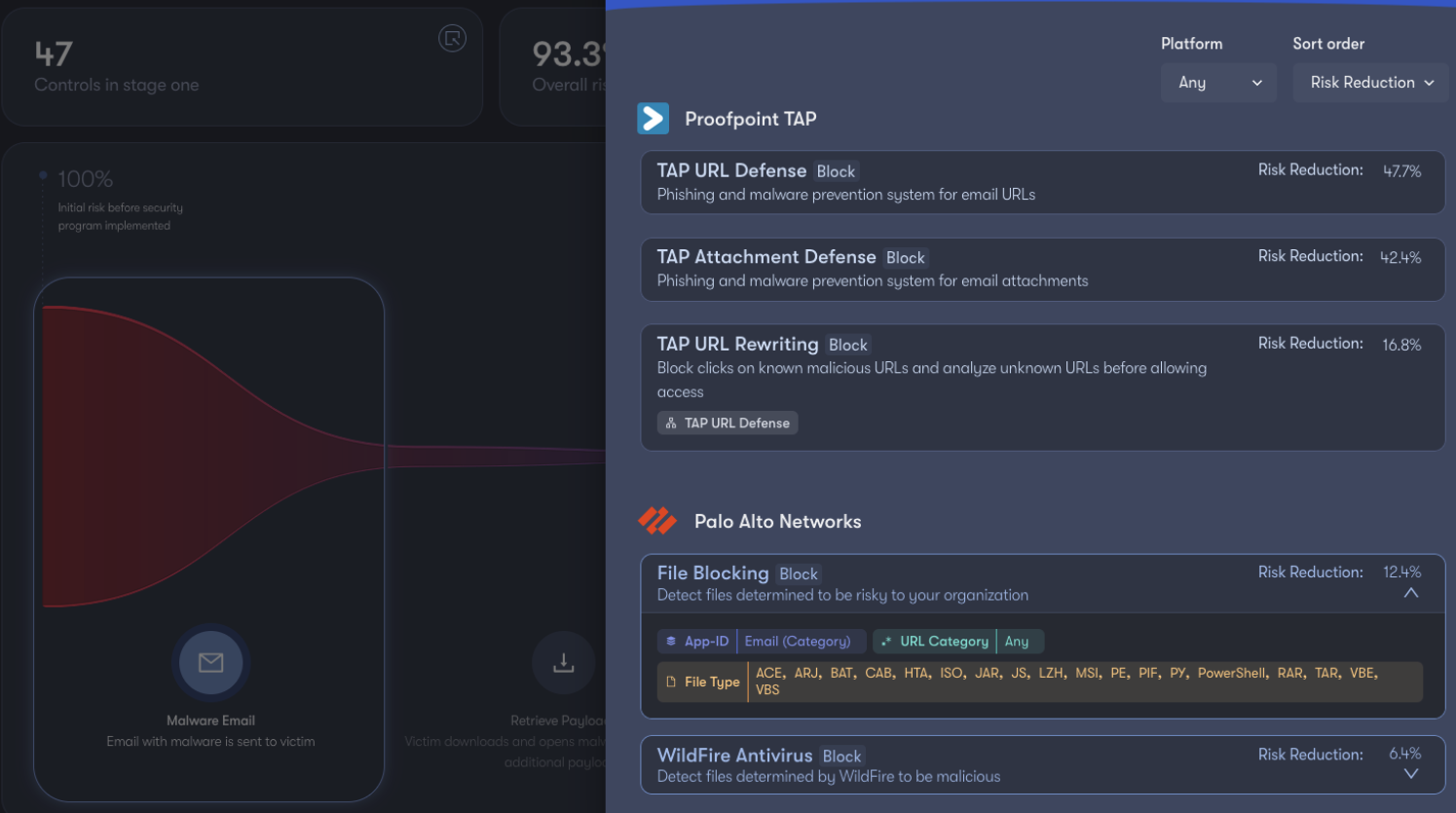1456x813 pixels.
Task: Click the 16.8% risk reduction value
Action: coord(1401,345)
